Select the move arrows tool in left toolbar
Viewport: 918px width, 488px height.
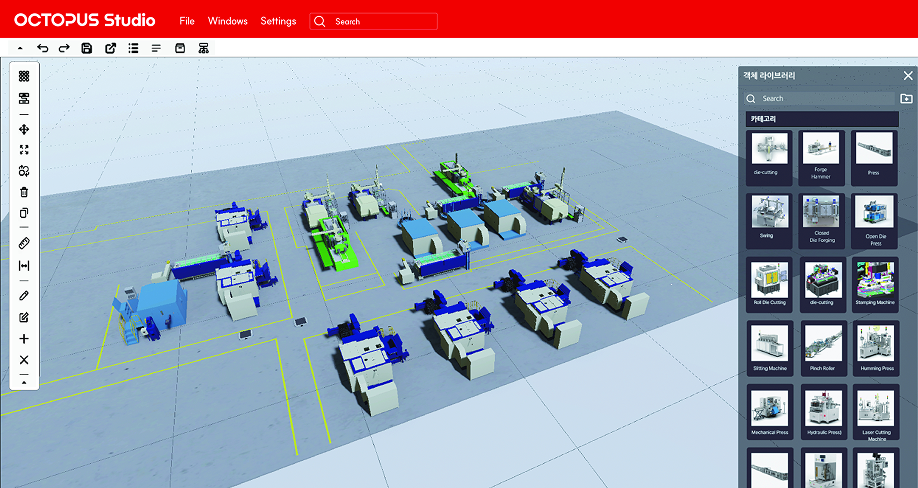pos(24,129)
